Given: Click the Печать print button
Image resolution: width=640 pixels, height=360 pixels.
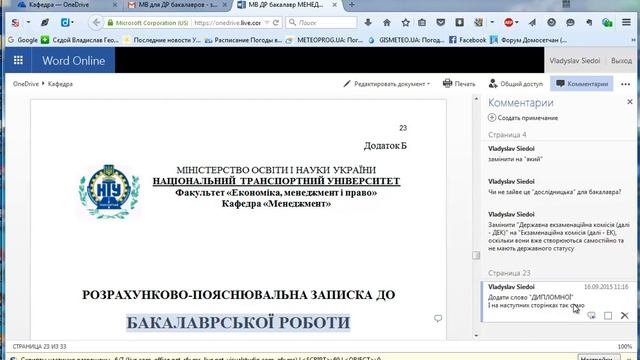Looking at the screenshot, I should 459,84.
